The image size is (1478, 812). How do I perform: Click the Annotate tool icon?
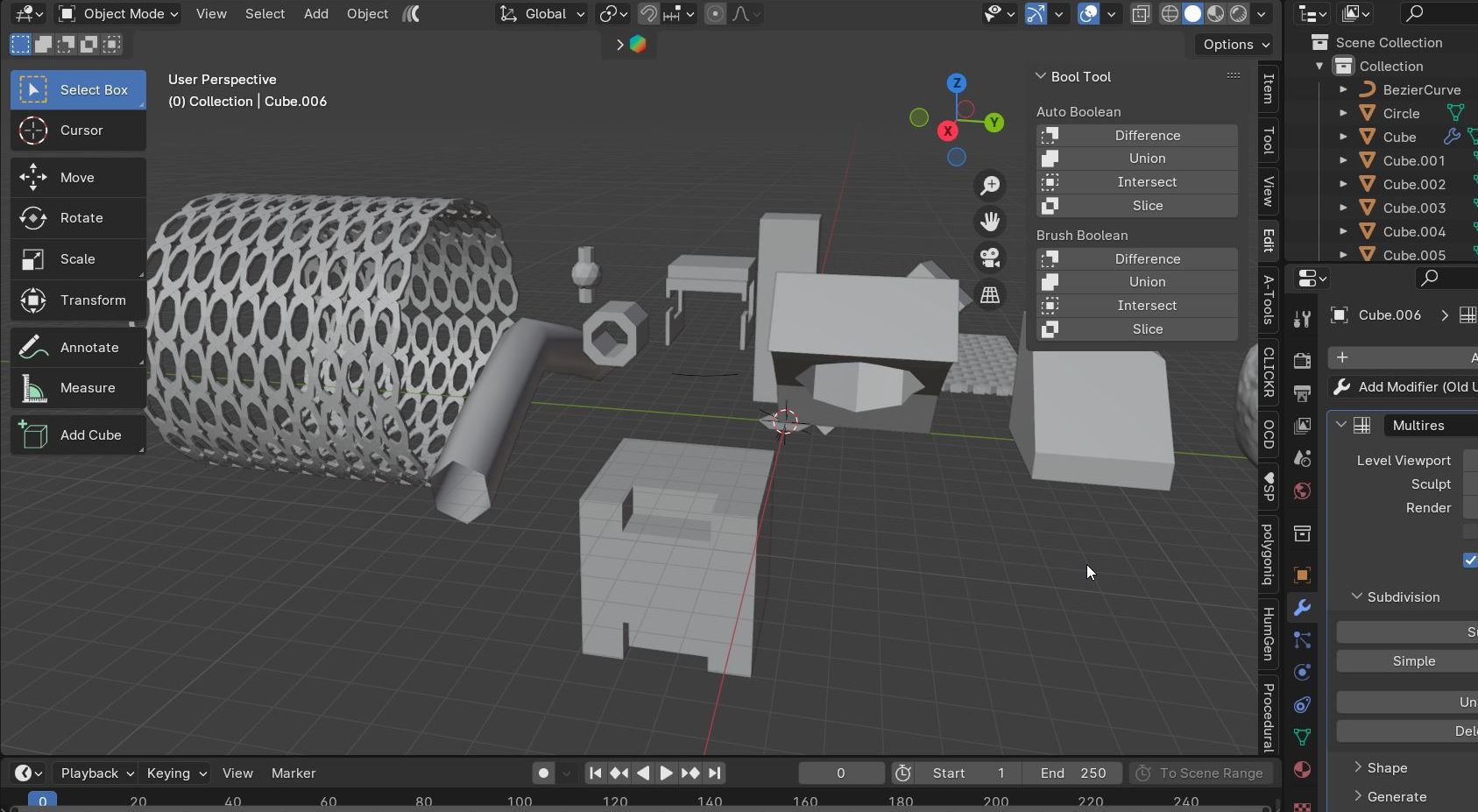pos(33,348)
